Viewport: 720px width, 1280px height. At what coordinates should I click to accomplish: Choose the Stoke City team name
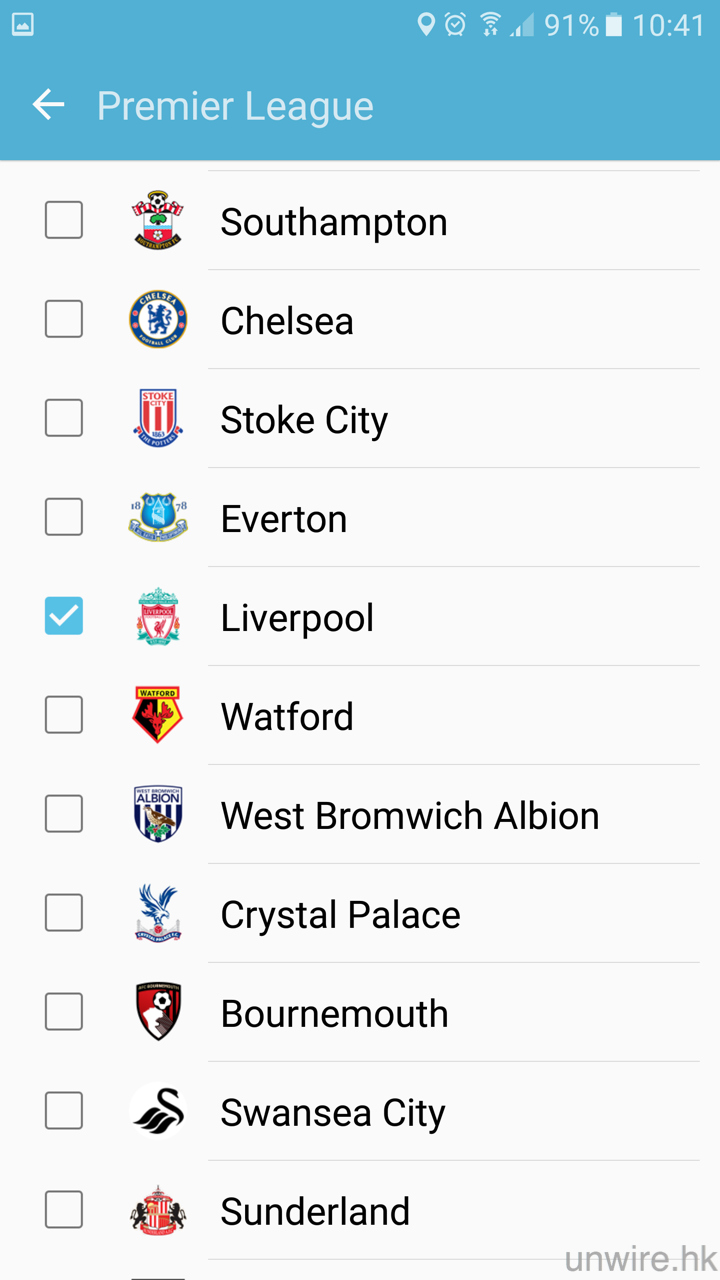tap(304, 420)
